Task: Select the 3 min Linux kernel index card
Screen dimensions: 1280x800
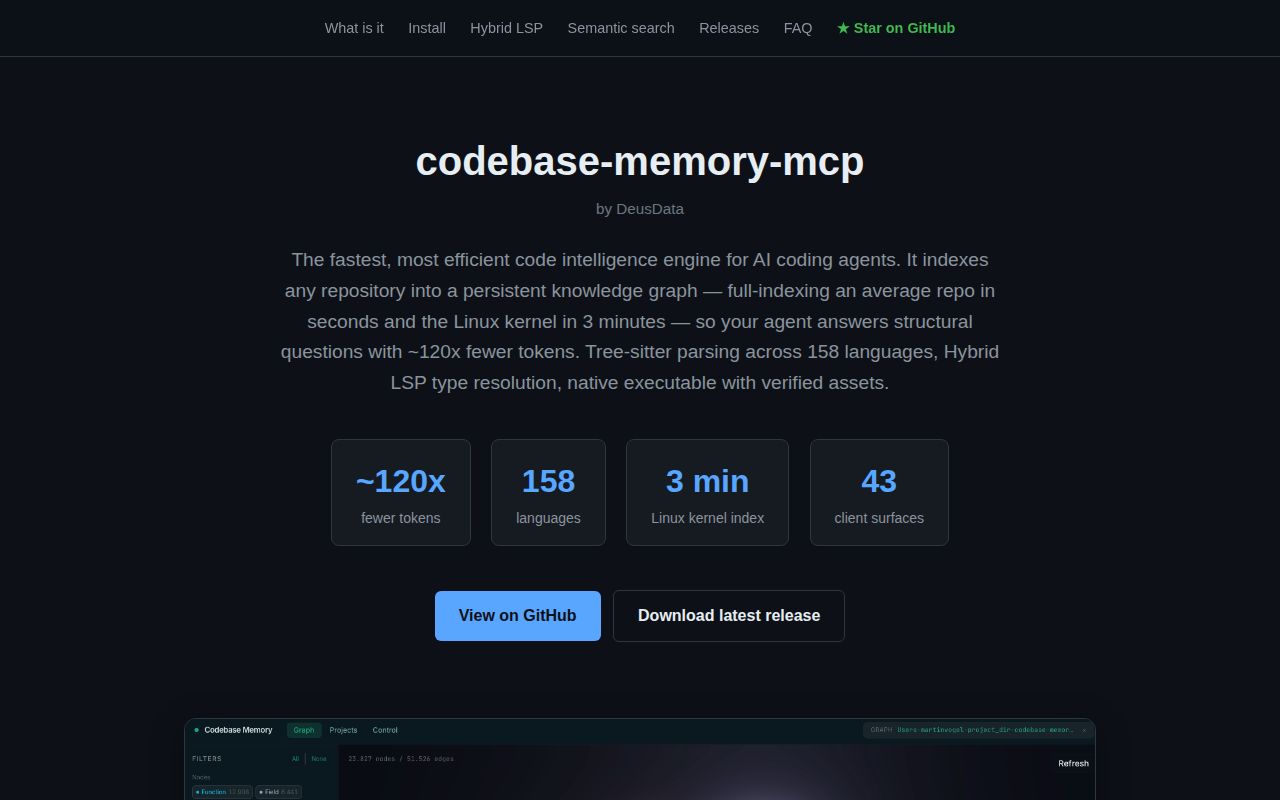Action: click(x=707, y=493)
